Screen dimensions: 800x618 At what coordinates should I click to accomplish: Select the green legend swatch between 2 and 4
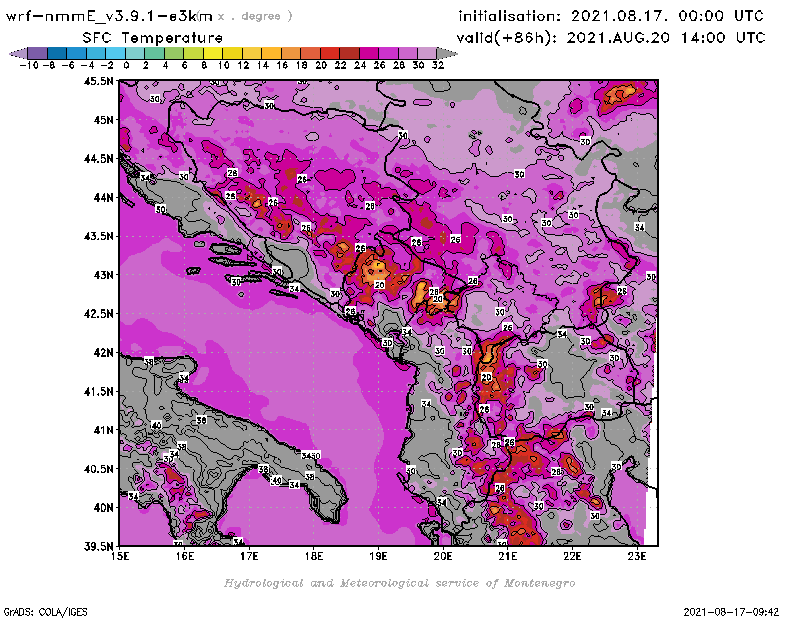[155, 54]
